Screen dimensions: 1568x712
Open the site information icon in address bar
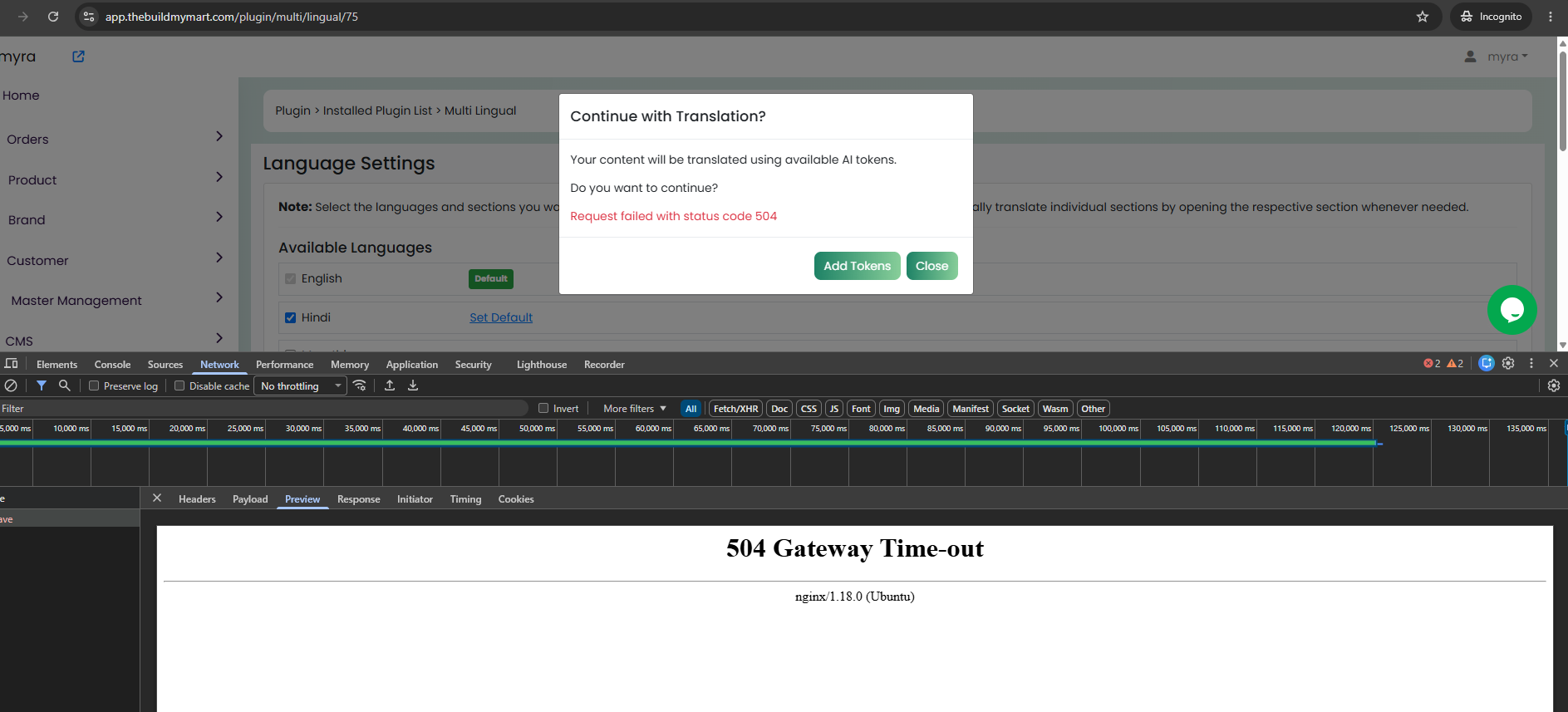tap(89, 17)
